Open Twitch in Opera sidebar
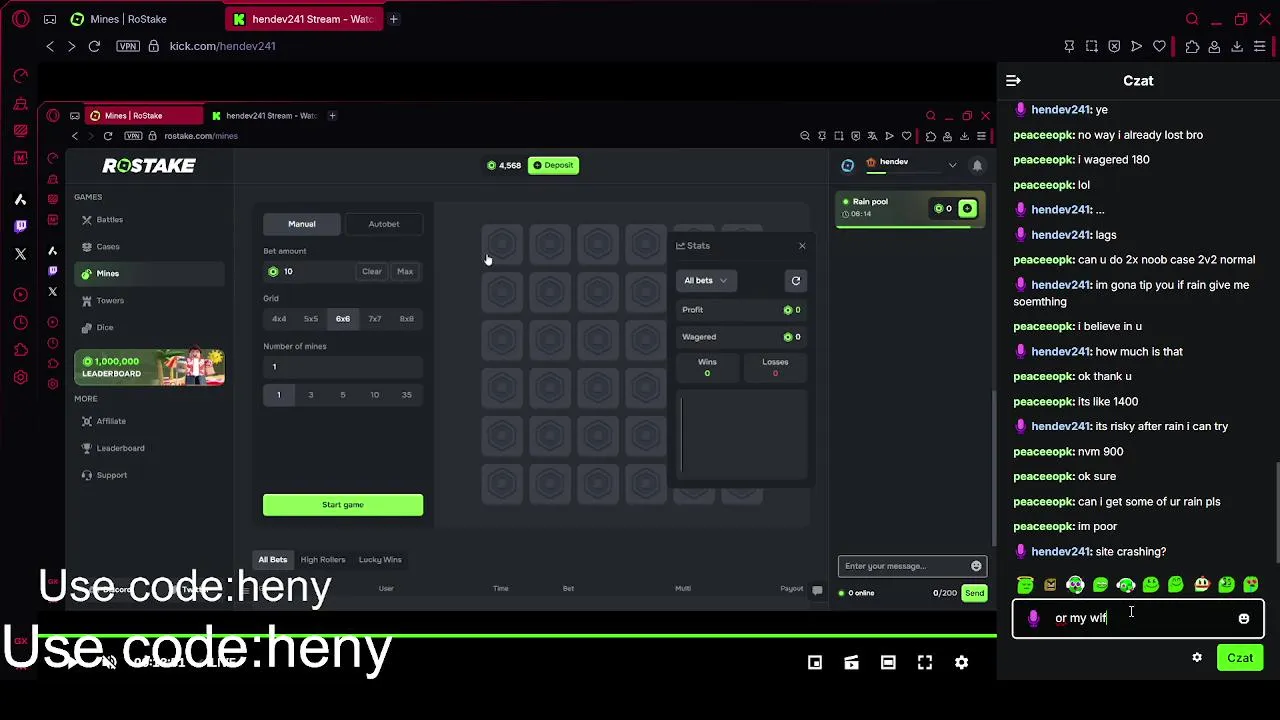Image resolution: width=1280 pixels, height=720 pixels. 21,227
